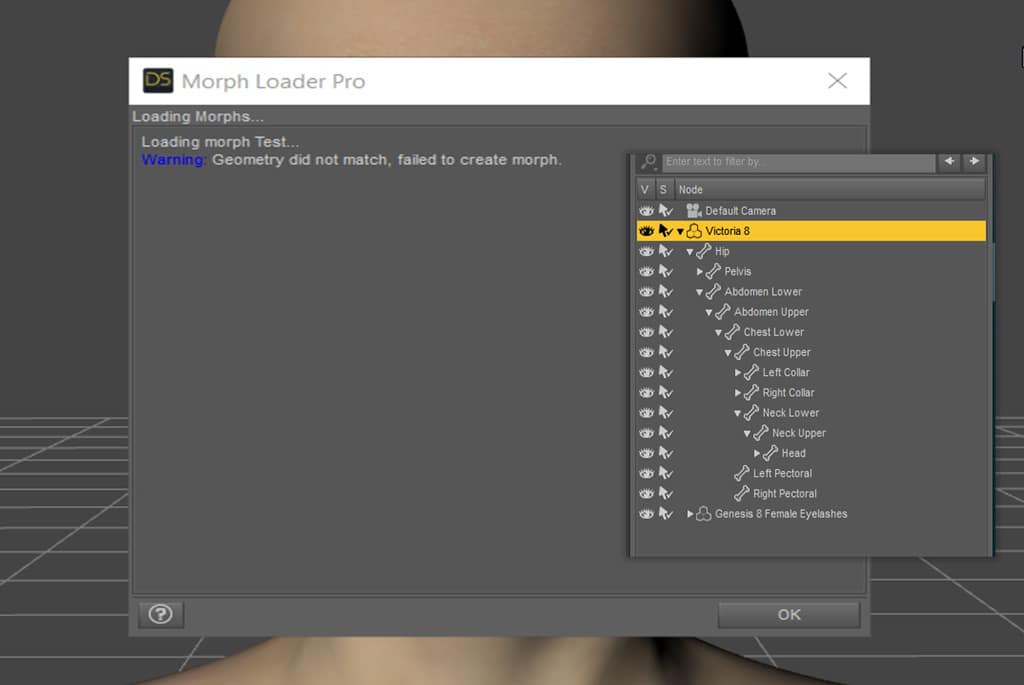Toggle visibility of Default Camera
The width and height of the screenshot is (1024, 685).
[646, 211]
